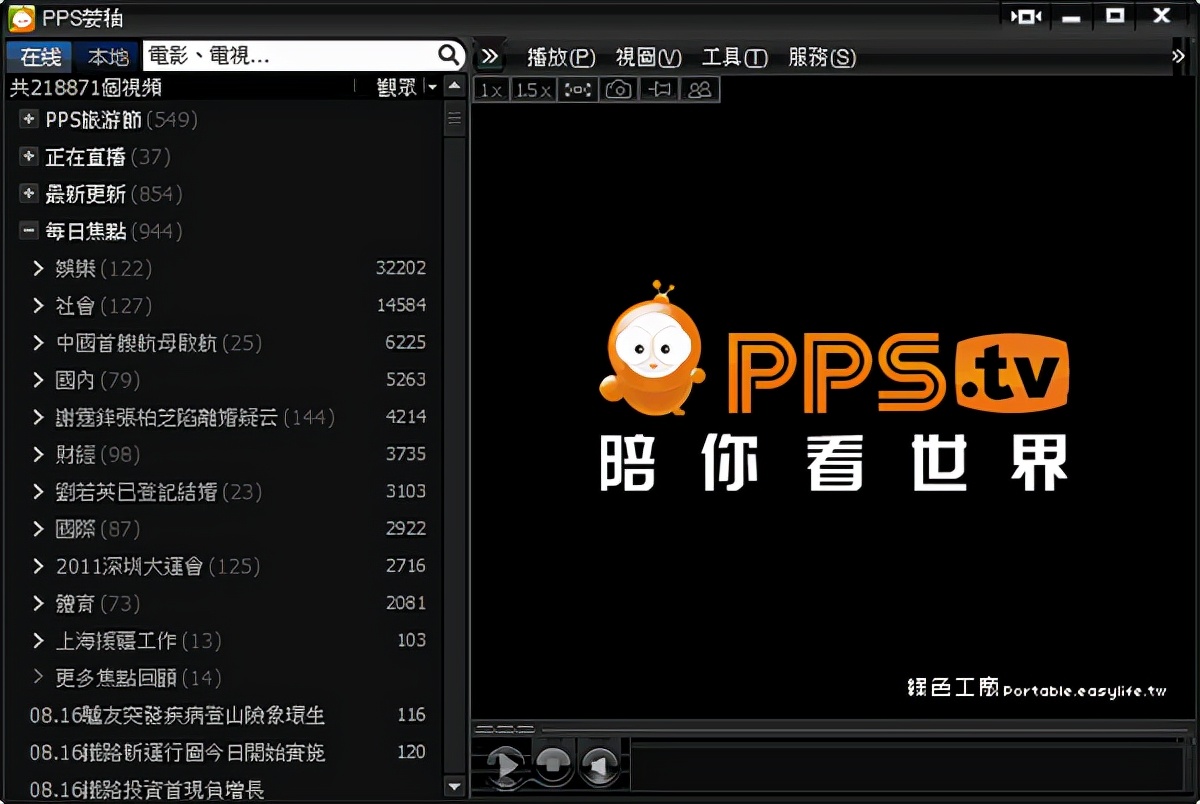Switch to the 本地 tab
Screen dimensions: 1200x804
point(106,57)
